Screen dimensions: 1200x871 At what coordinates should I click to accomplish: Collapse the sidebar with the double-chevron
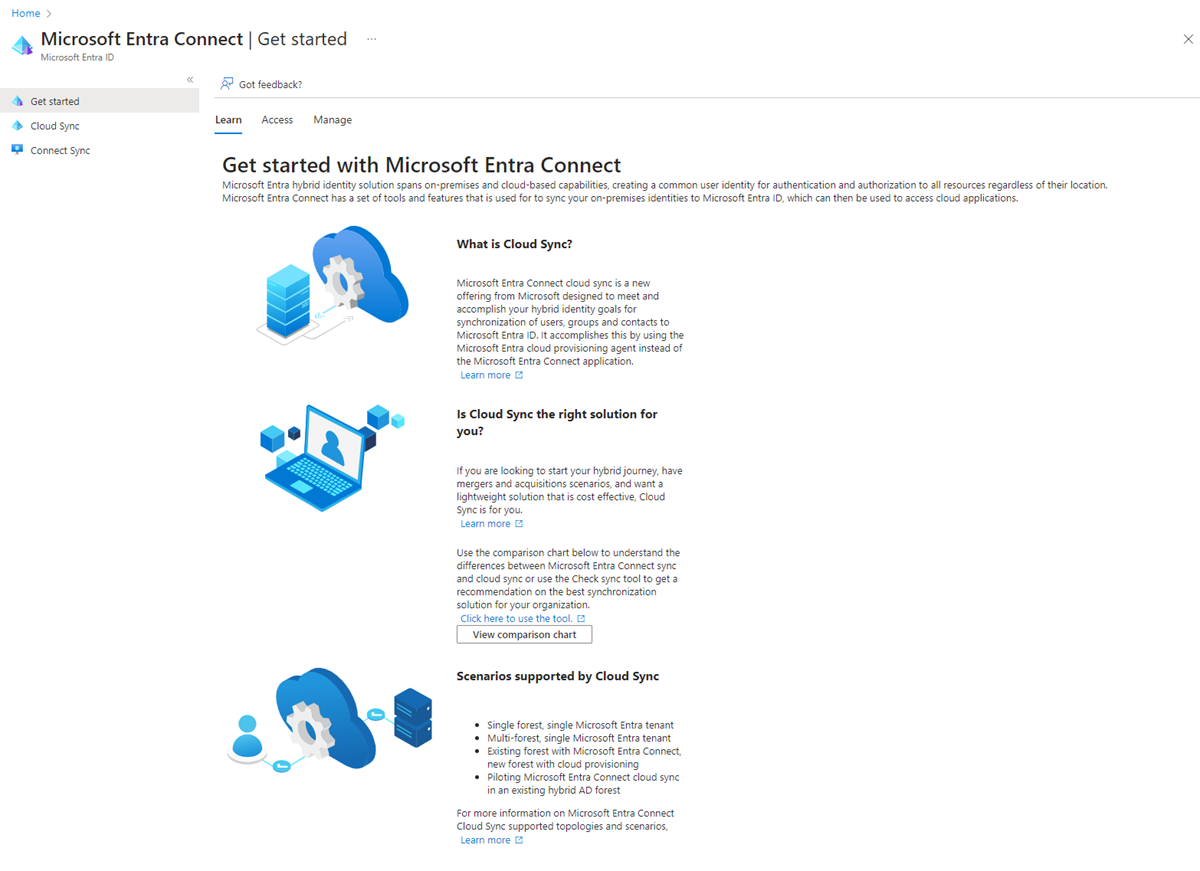tap(190, 79)
